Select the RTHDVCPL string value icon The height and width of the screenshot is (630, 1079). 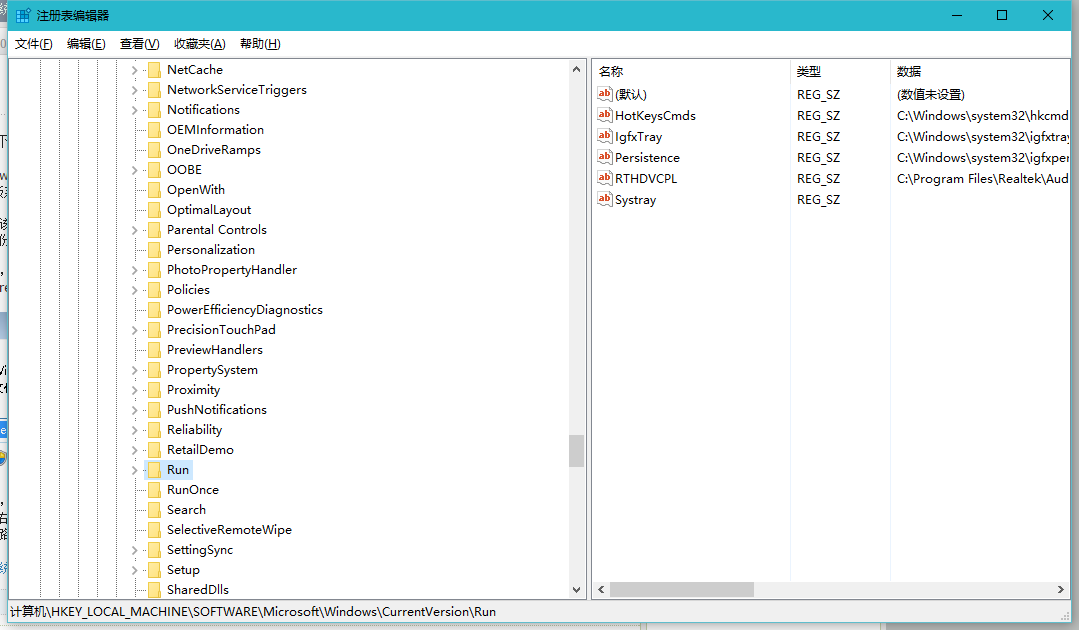604,178
